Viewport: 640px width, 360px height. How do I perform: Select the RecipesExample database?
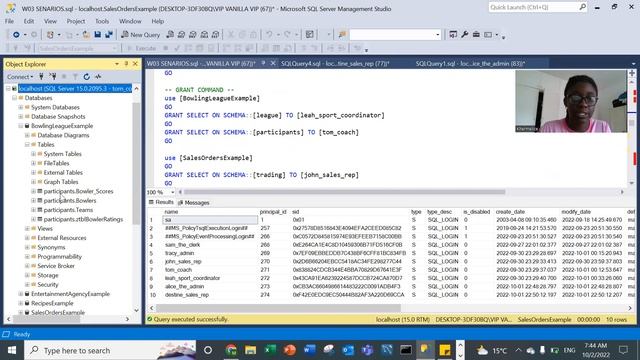[x=52, y=303]
